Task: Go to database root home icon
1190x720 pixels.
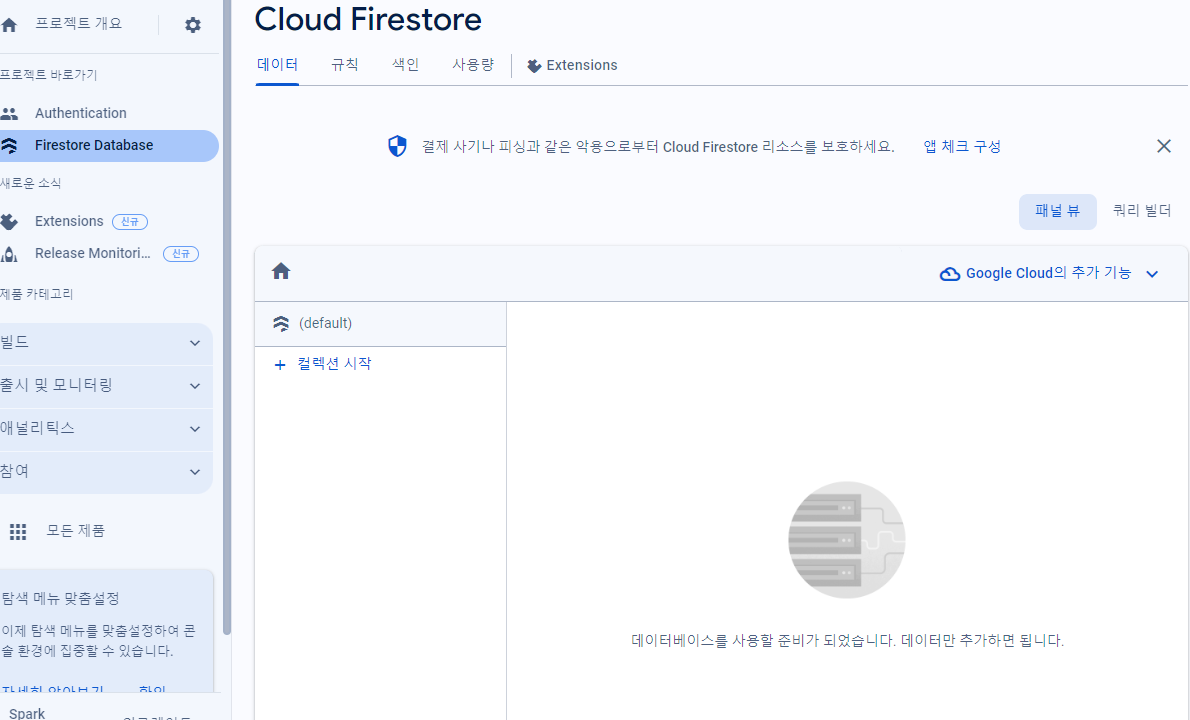Action: 281,271
